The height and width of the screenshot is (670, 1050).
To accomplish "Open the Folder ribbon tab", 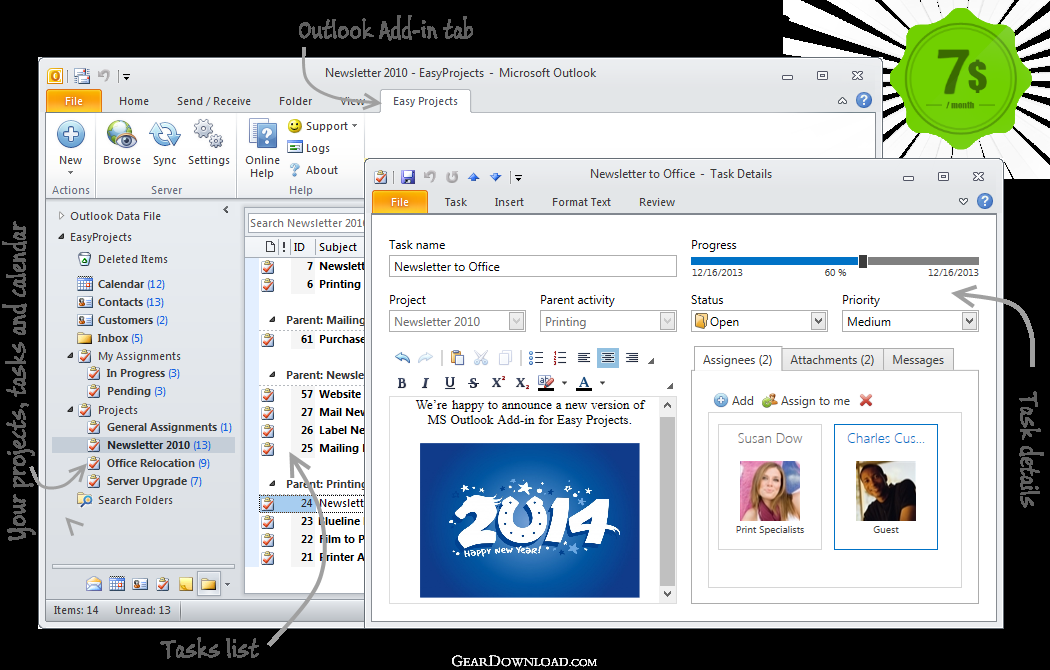I will [x=295, y=101].
